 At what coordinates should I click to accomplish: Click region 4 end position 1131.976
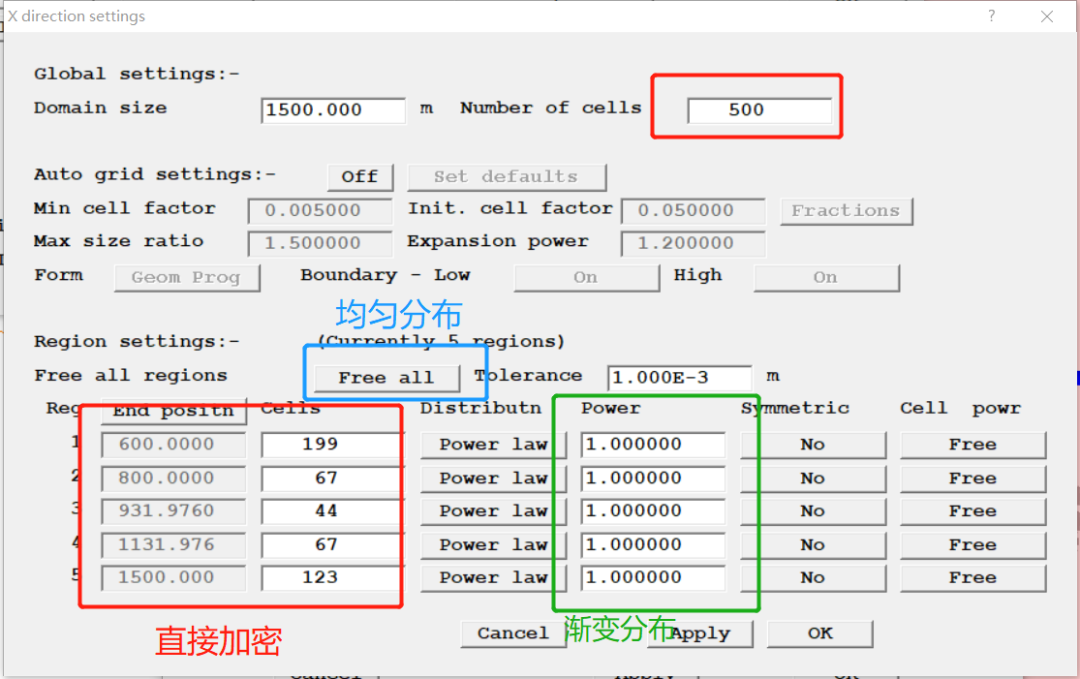174,545
